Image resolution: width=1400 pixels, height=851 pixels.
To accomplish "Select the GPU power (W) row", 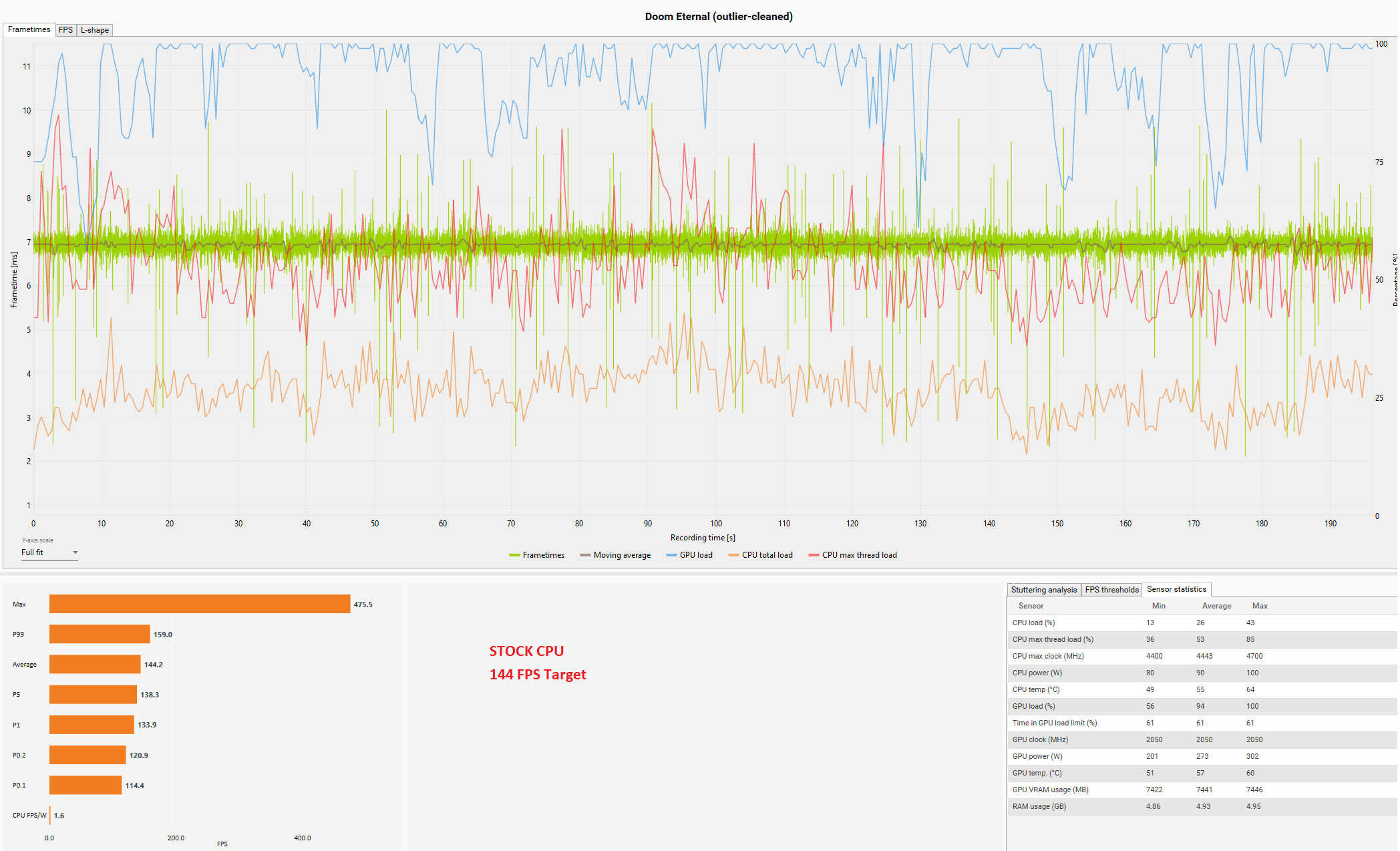I will pos(1202,756).
